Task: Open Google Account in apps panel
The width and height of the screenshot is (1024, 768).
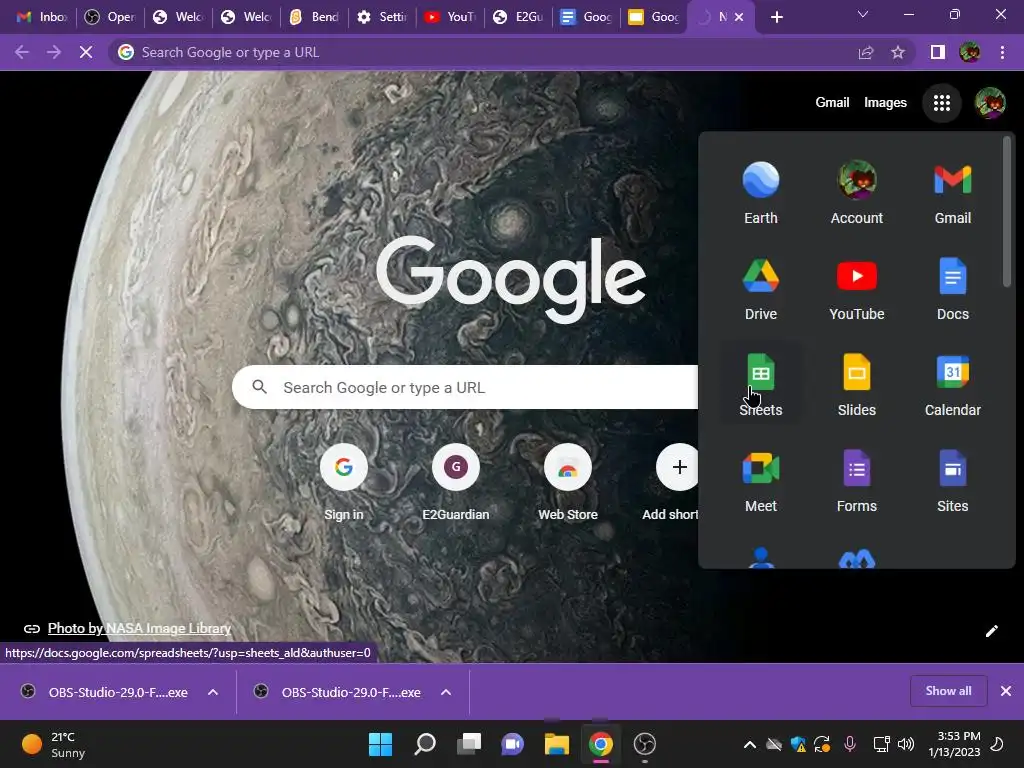Action: [856, 193]
